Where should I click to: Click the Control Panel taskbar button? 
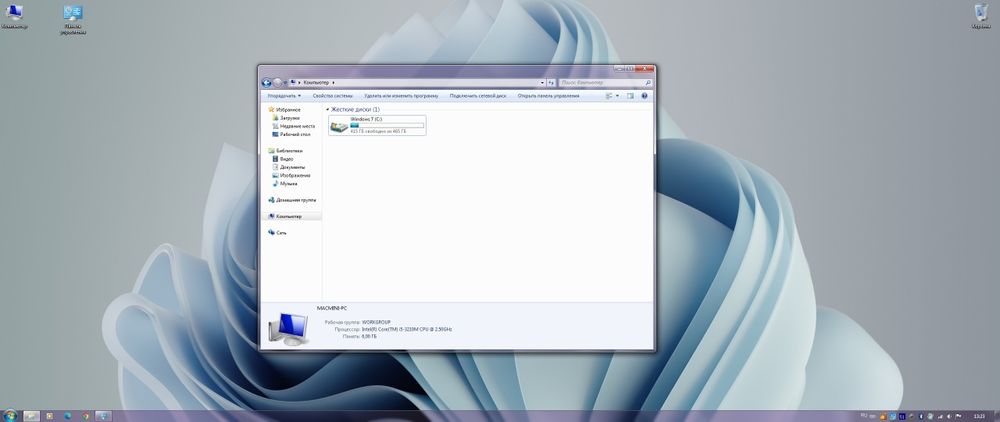point(103,416)
